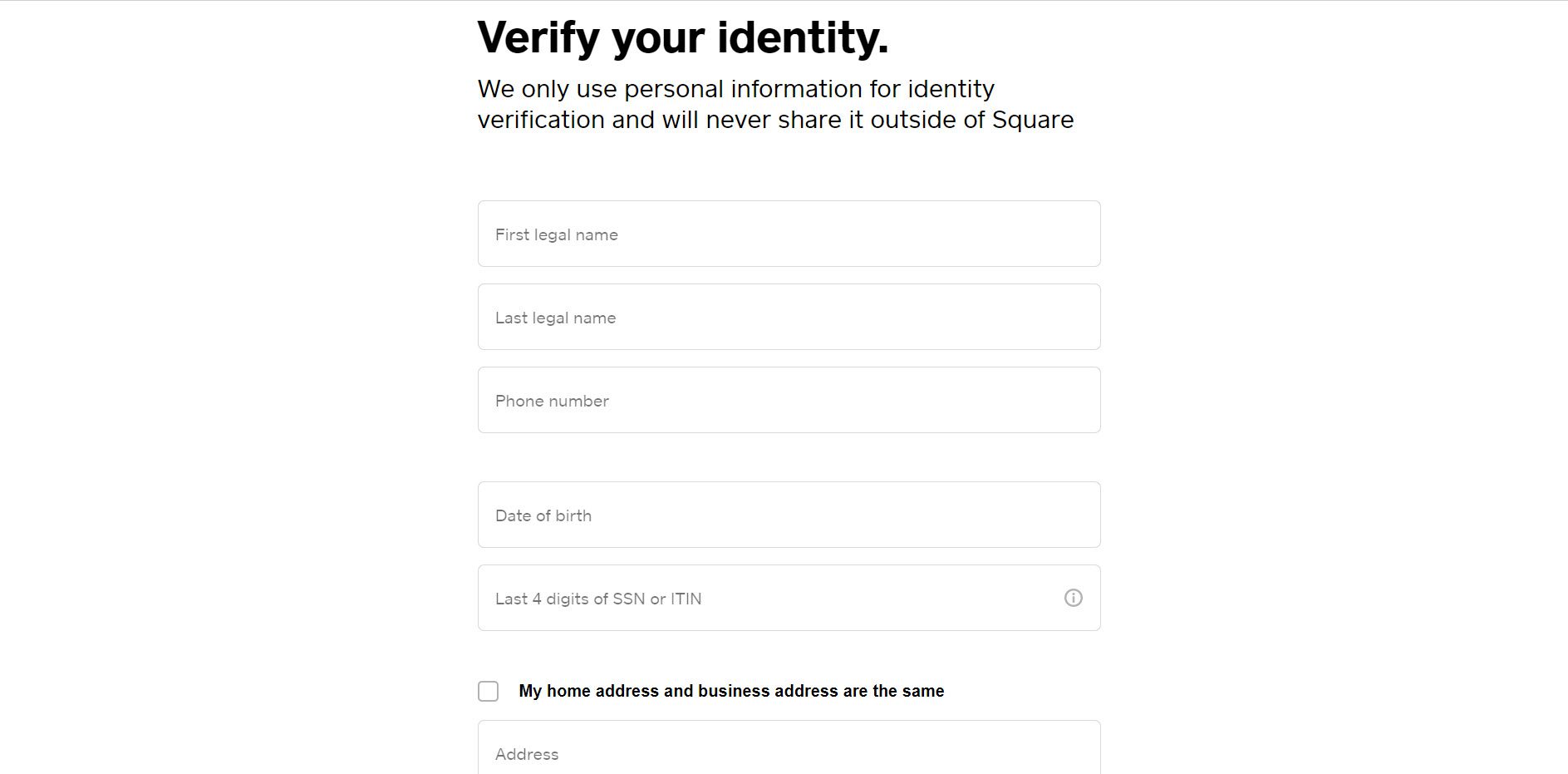Click the 'Date of birth' placeholder text
The height and width of the screenshot is (774, 1568).
click(x=543, y=515)
